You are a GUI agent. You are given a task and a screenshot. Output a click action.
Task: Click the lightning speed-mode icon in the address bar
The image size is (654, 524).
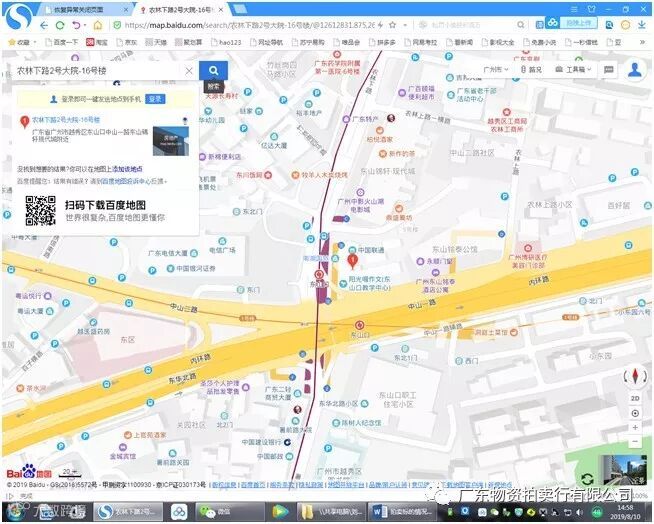[x=380, y=25]
